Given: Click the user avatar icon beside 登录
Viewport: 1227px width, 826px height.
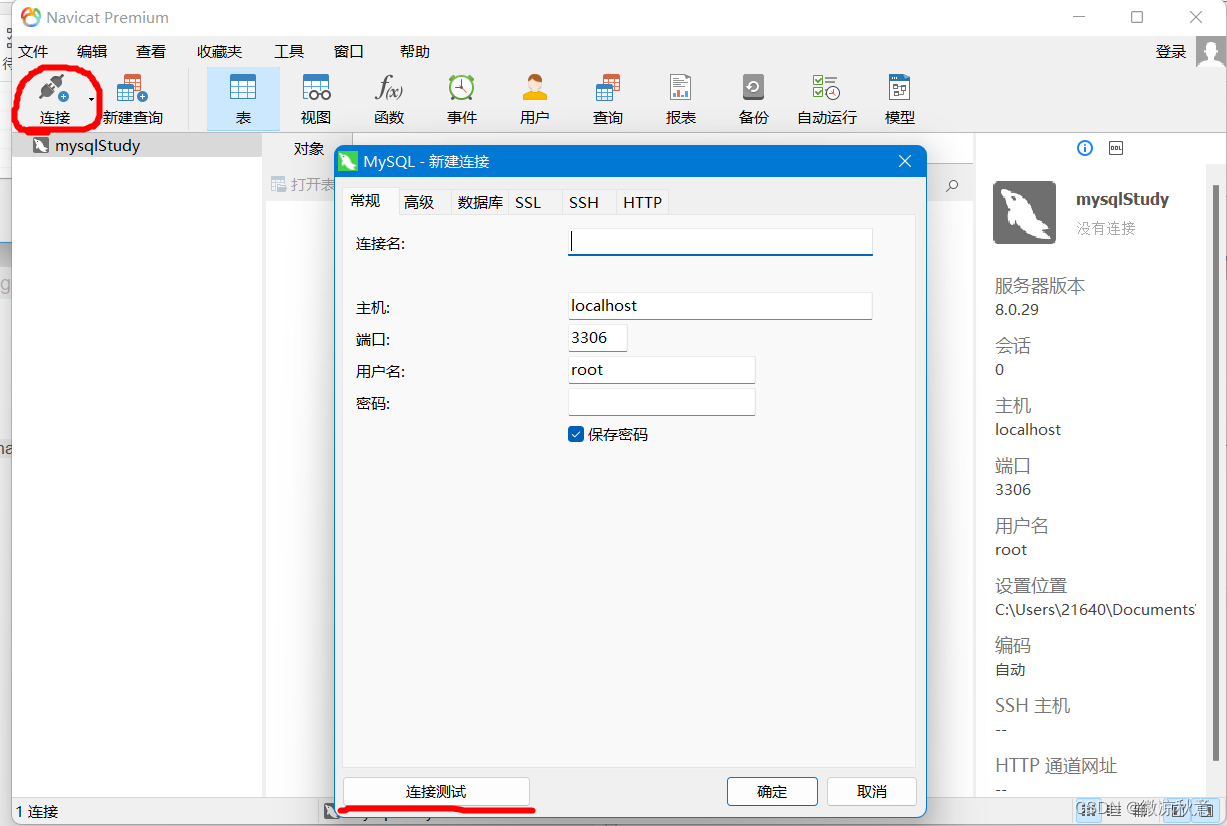Looking at the screenshot, I should pyautogui.click(x=1211, y=52).
